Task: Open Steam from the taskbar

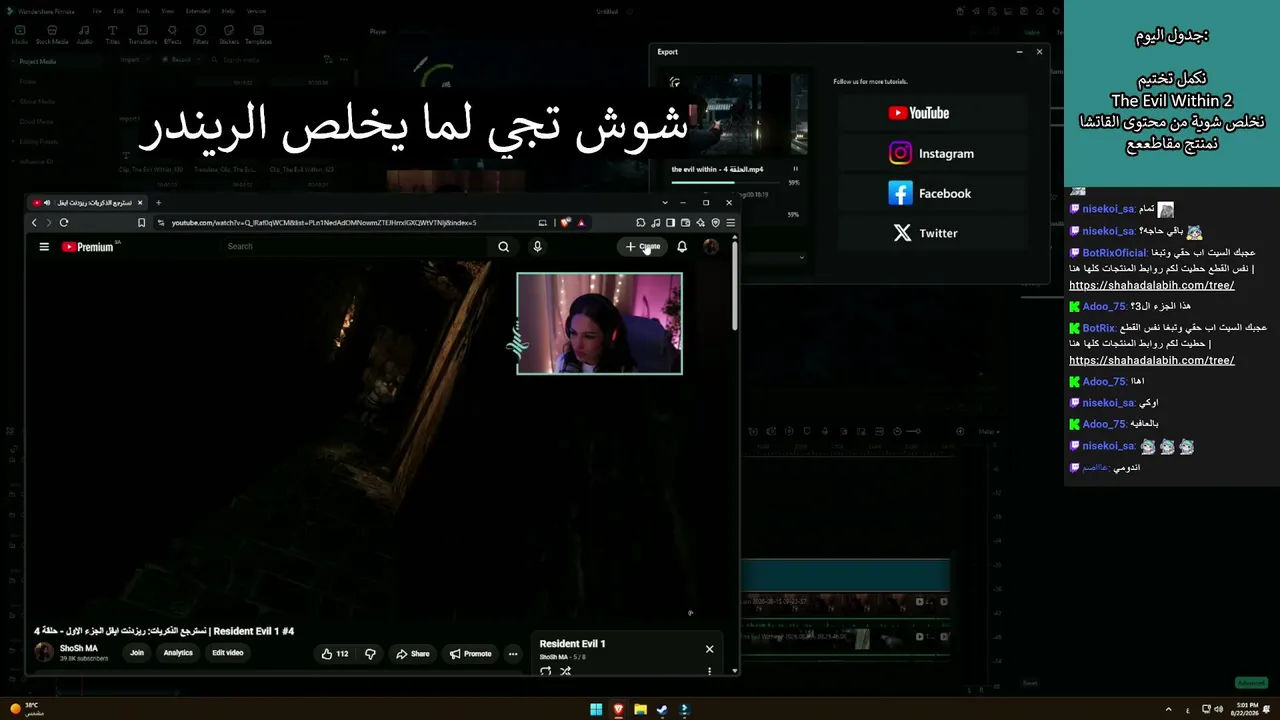Action: point(662,710)
